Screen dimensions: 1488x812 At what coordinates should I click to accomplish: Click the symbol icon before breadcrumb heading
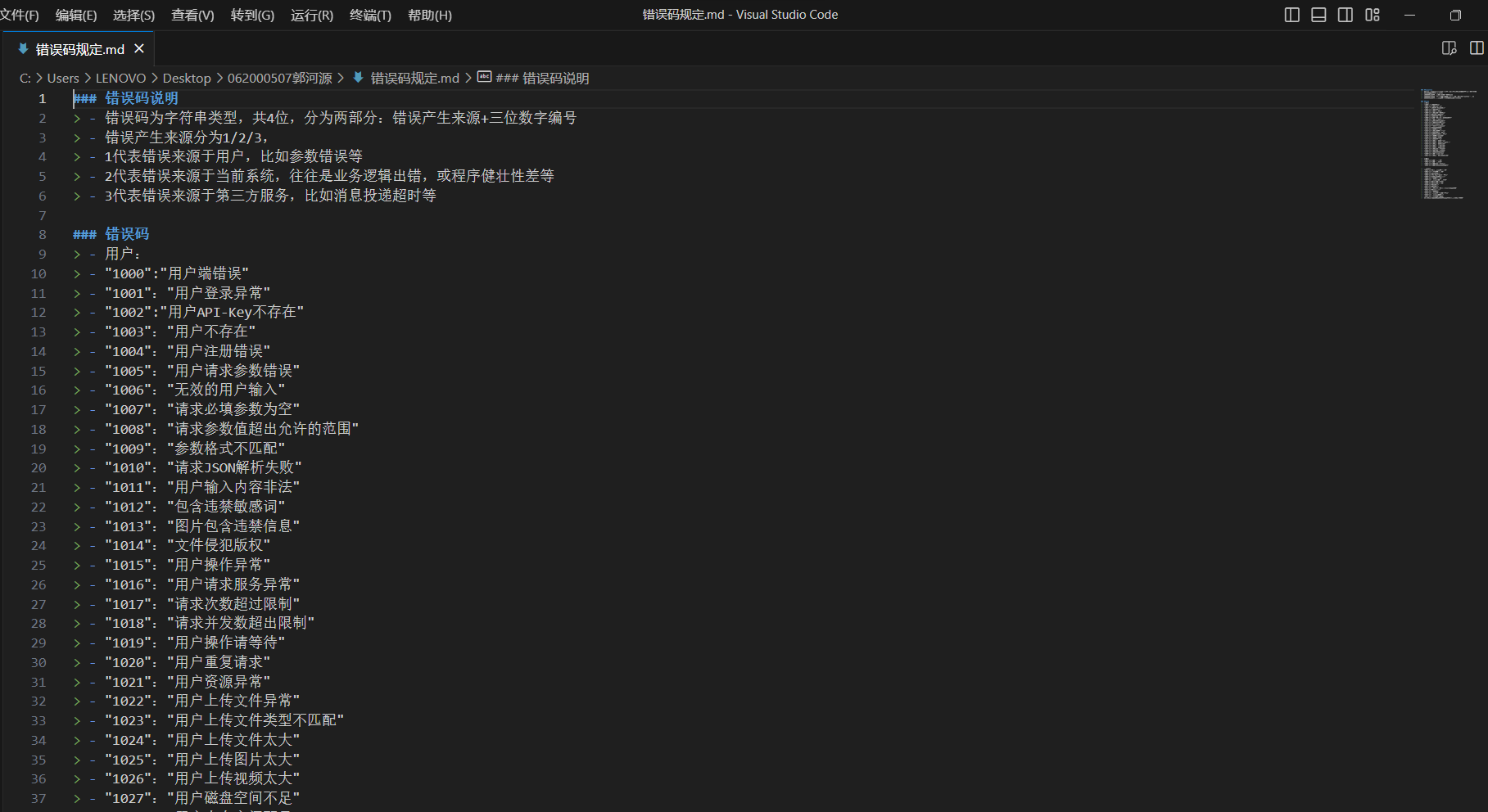coord(485,78)
